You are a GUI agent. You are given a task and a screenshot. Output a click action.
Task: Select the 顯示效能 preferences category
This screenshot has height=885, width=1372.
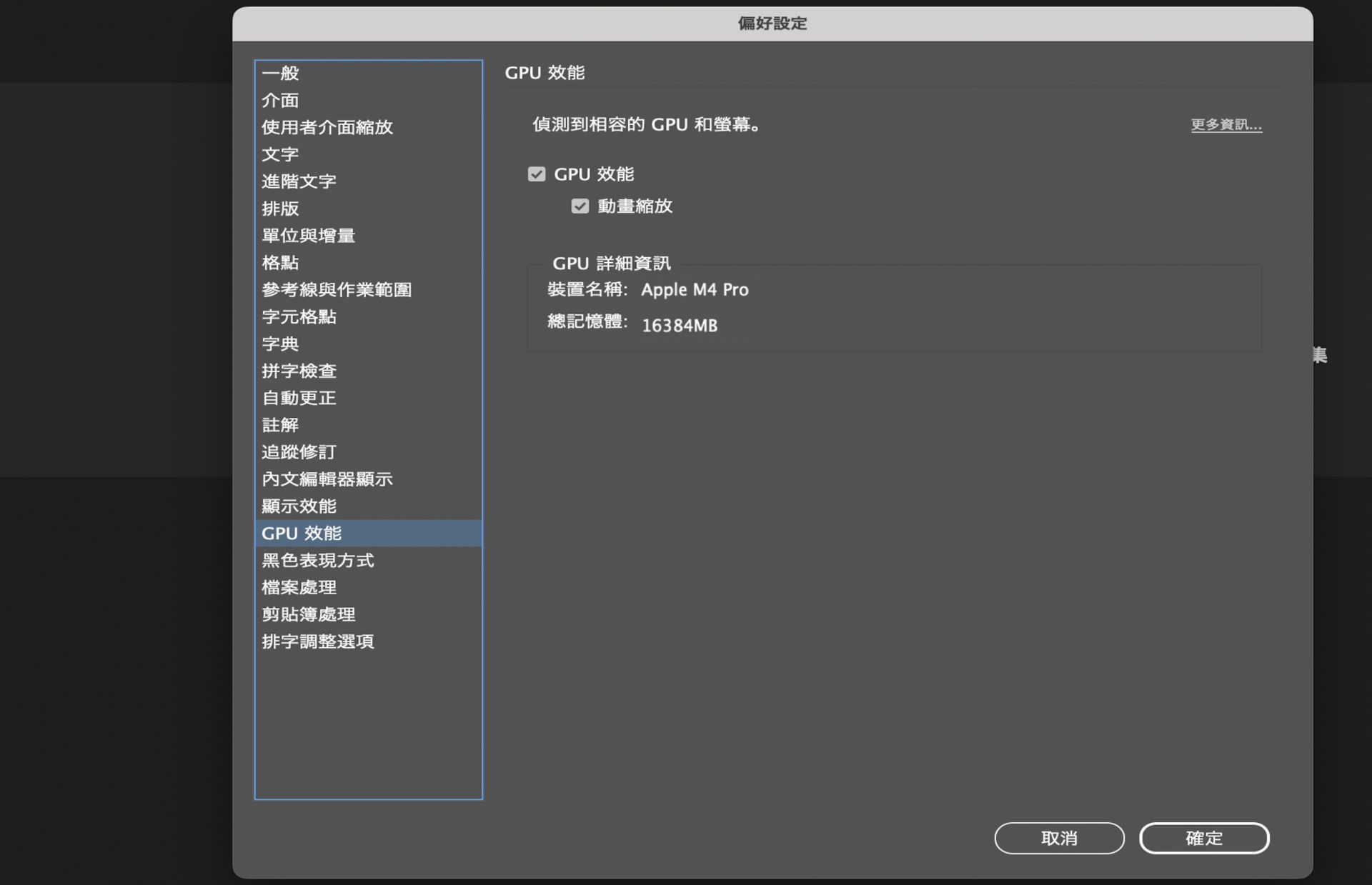[x=298, y=506]
